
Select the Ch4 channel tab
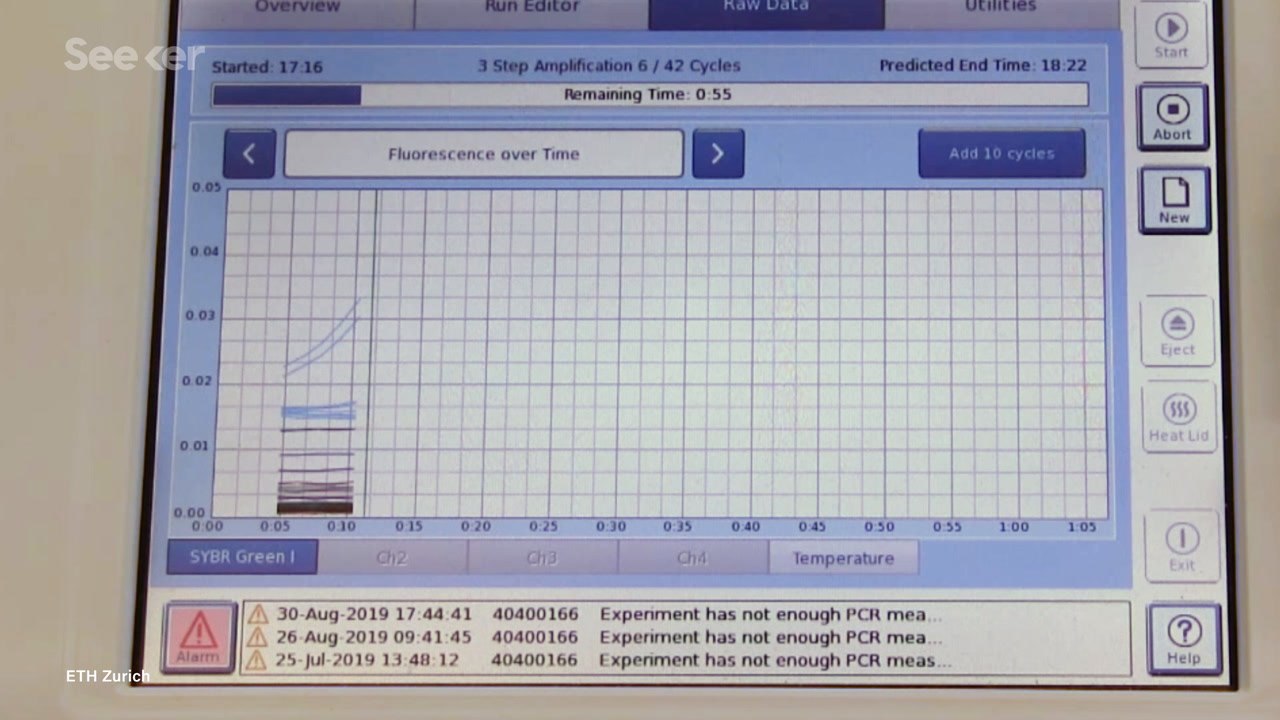pyautogui.click(x=692, y=558)
